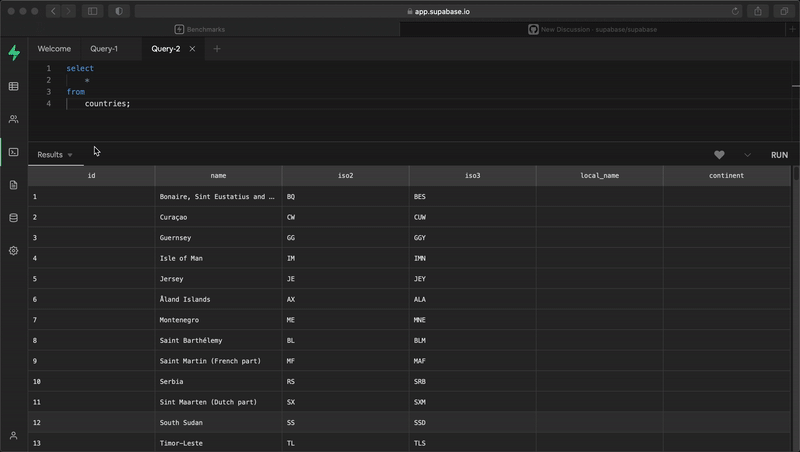The height and width of the screenshot is (452, 800).
Task: Switch to the Welcome tab
Action: point(54,48)
